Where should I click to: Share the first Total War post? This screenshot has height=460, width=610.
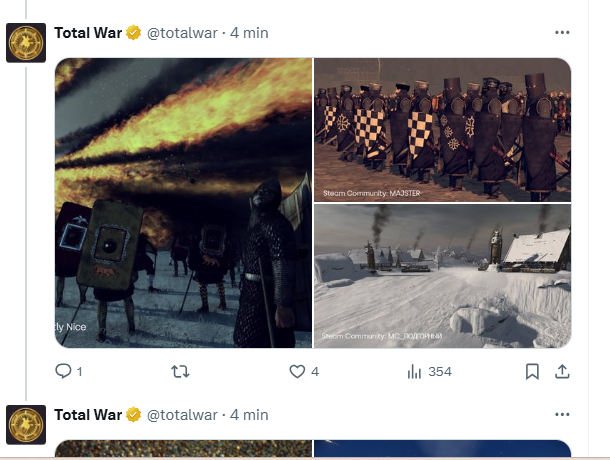click(x=562, y=371)
